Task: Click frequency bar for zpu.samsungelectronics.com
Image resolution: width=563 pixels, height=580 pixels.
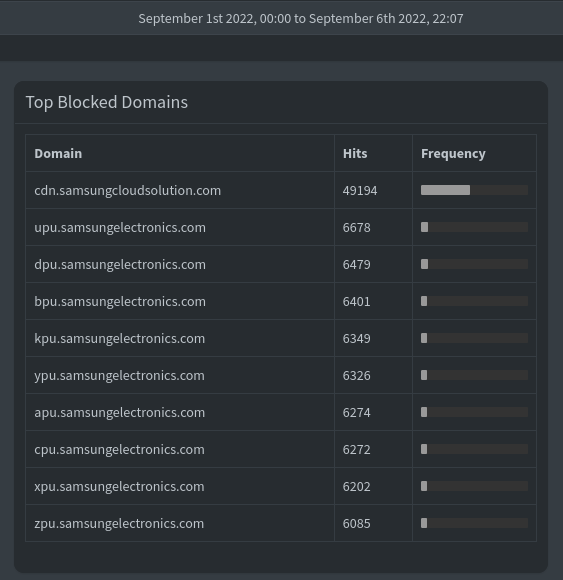Action: pos(474,523)
